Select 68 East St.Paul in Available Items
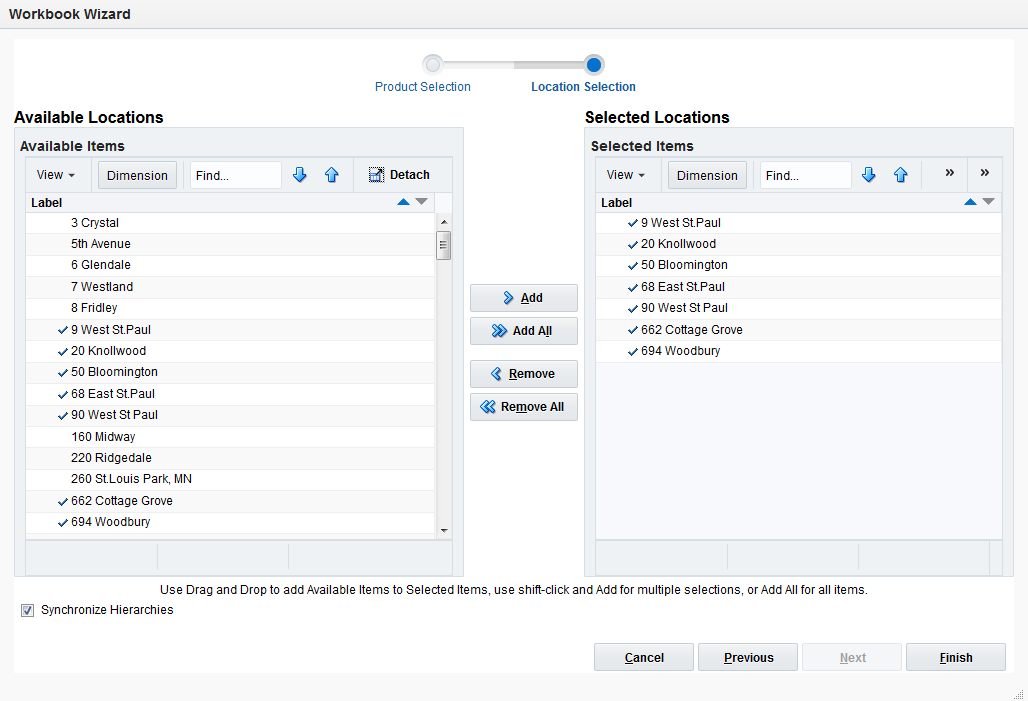 point(230,393)
